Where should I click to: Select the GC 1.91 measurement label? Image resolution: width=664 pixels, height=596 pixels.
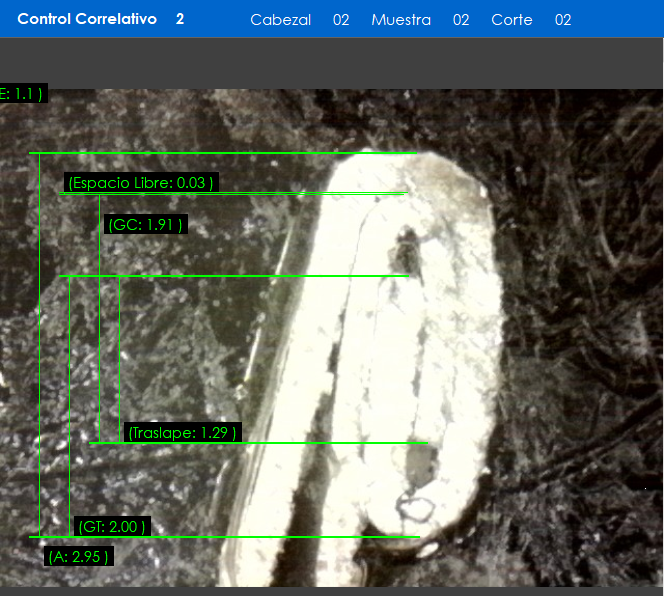coord(145,225)
